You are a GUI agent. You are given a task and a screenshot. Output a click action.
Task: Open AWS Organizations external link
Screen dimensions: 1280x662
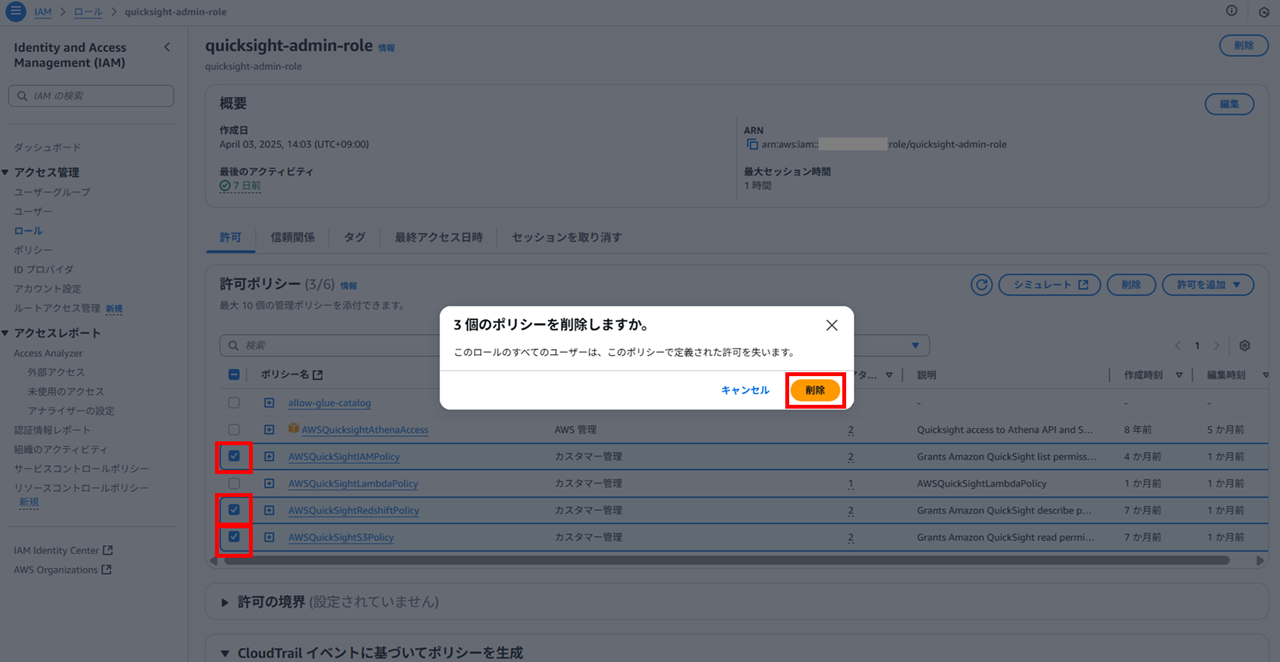click(62, 570)
